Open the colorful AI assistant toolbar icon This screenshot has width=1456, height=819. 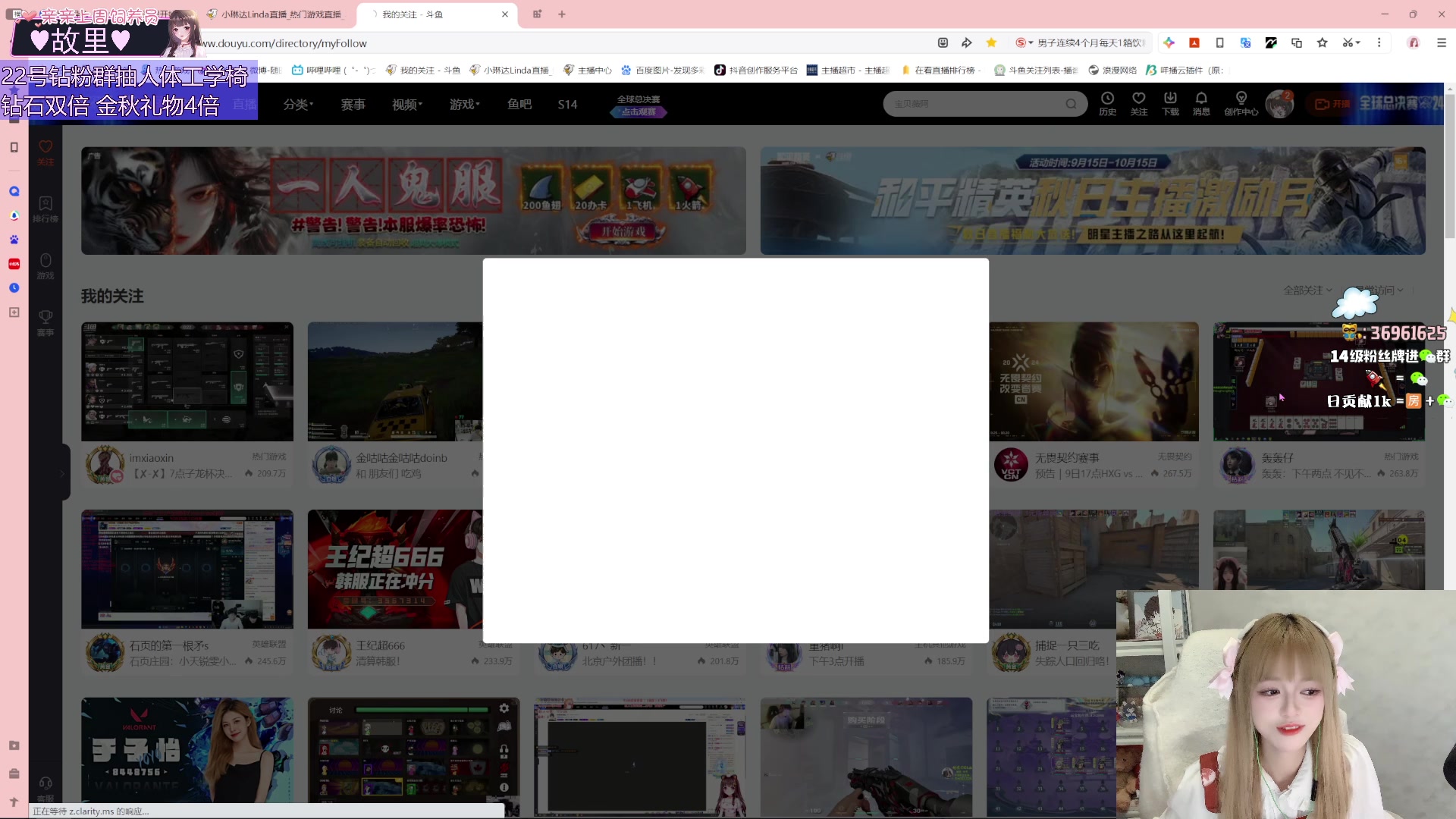coord(1169,43)
